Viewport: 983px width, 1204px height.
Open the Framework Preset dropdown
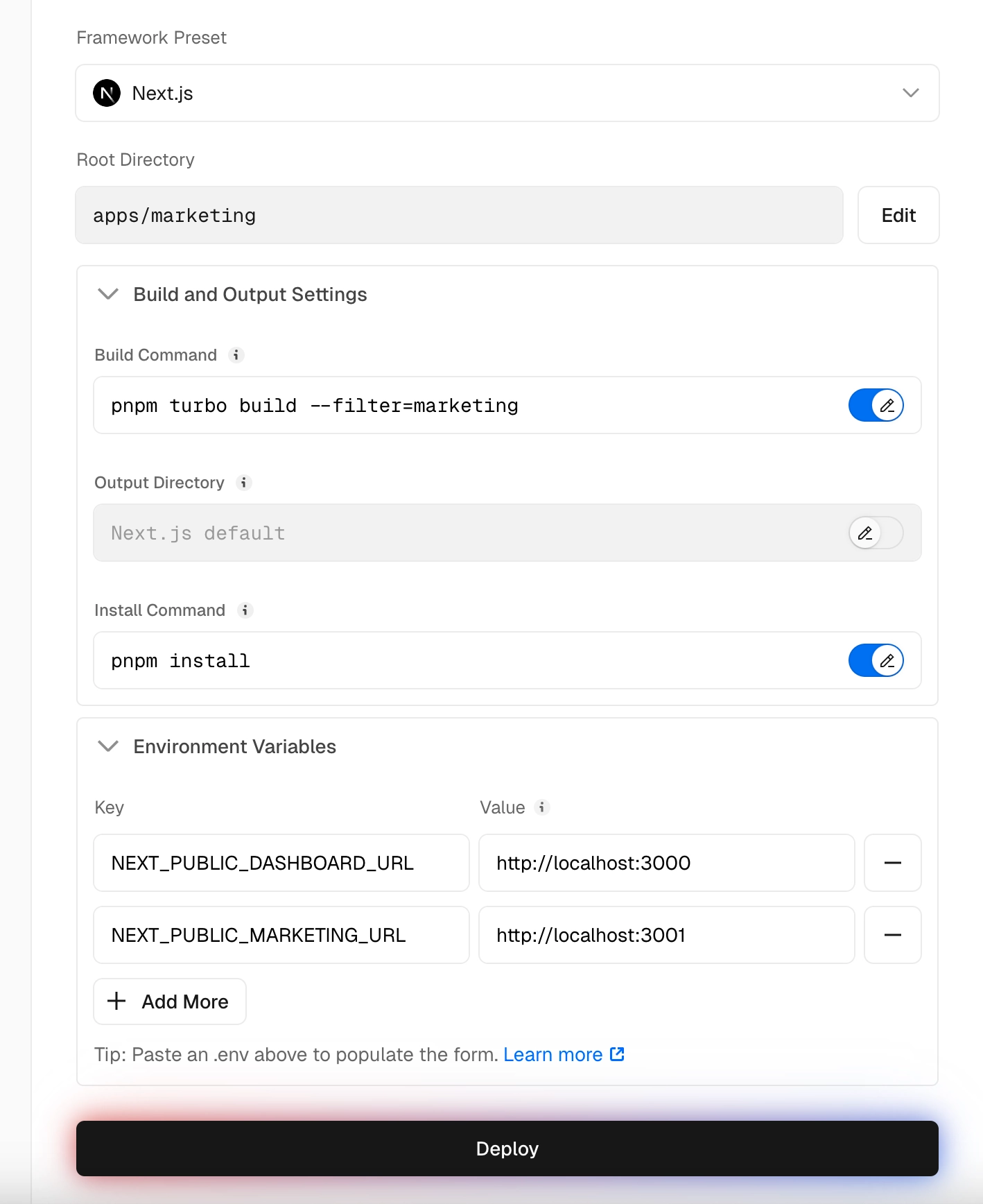pyautogui.click(x=507, y=93)
